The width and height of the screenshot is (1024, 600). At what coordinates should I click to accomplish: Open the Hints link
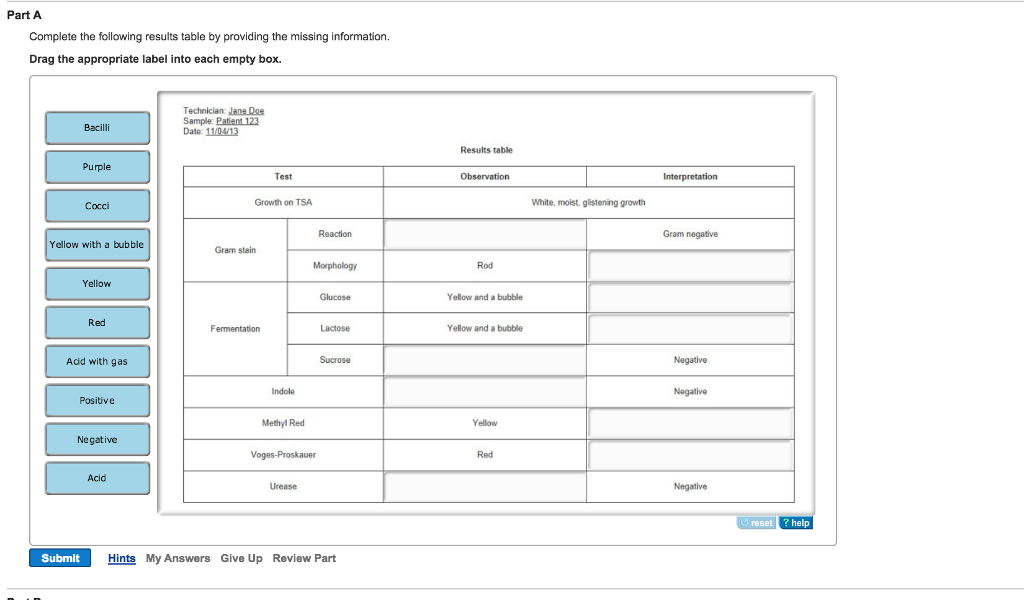tap(122, 558)
